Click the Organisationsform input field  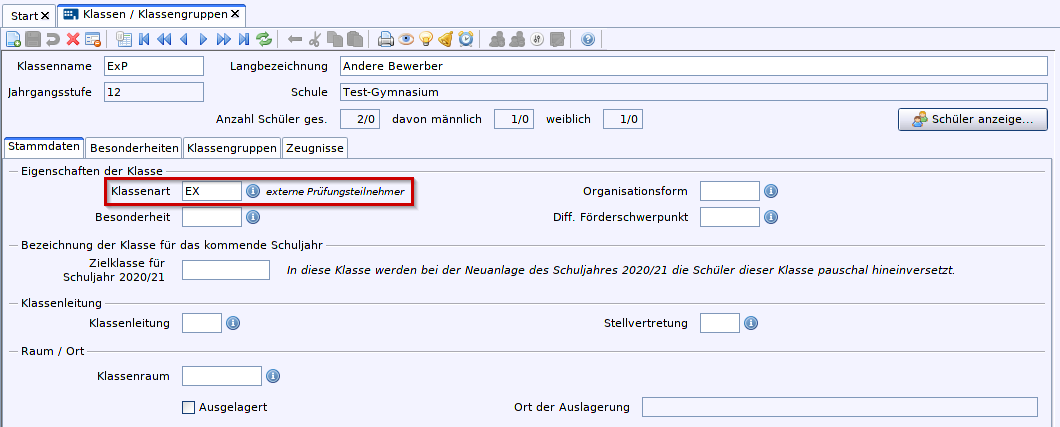[x=730, y=191]
